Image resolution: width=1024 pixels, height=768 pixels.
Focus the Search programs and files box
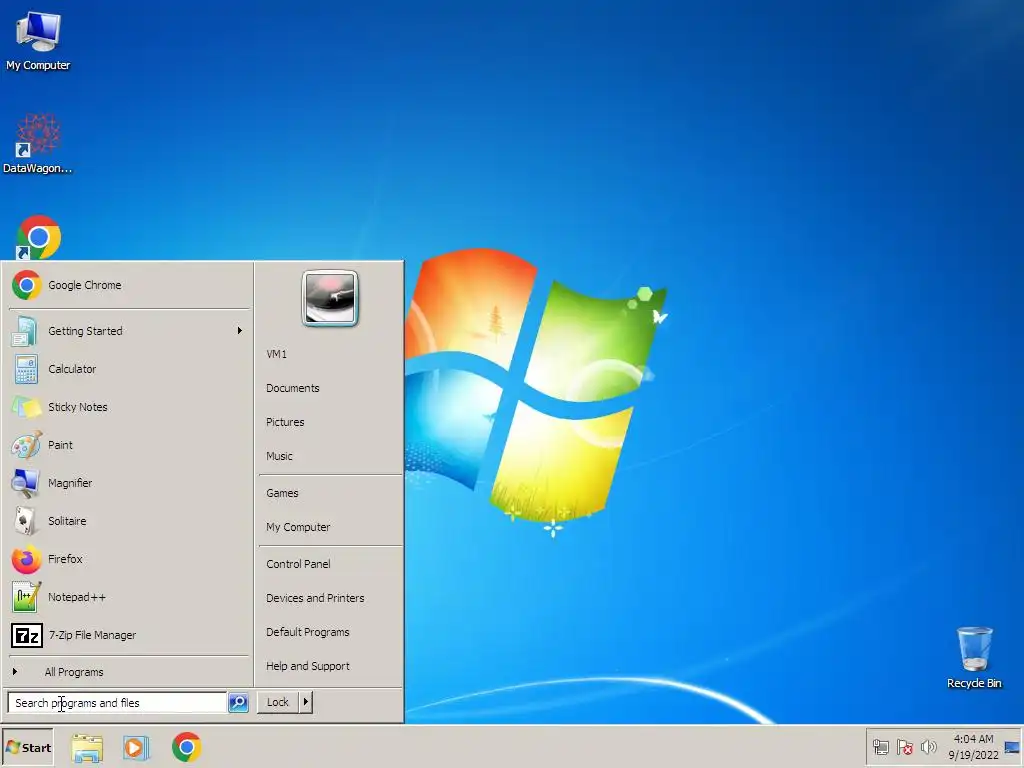[118, 703]
